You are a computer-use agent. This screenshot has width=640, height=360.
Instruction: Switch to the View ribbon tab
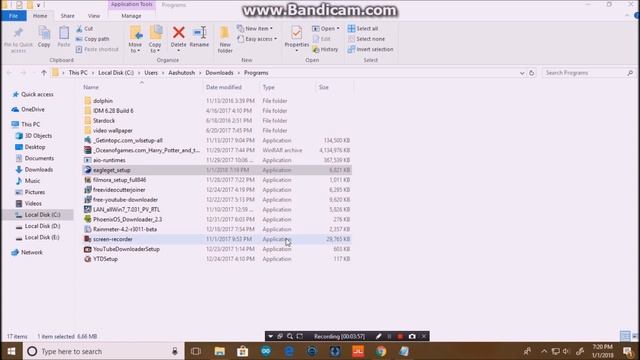point(94,16)
